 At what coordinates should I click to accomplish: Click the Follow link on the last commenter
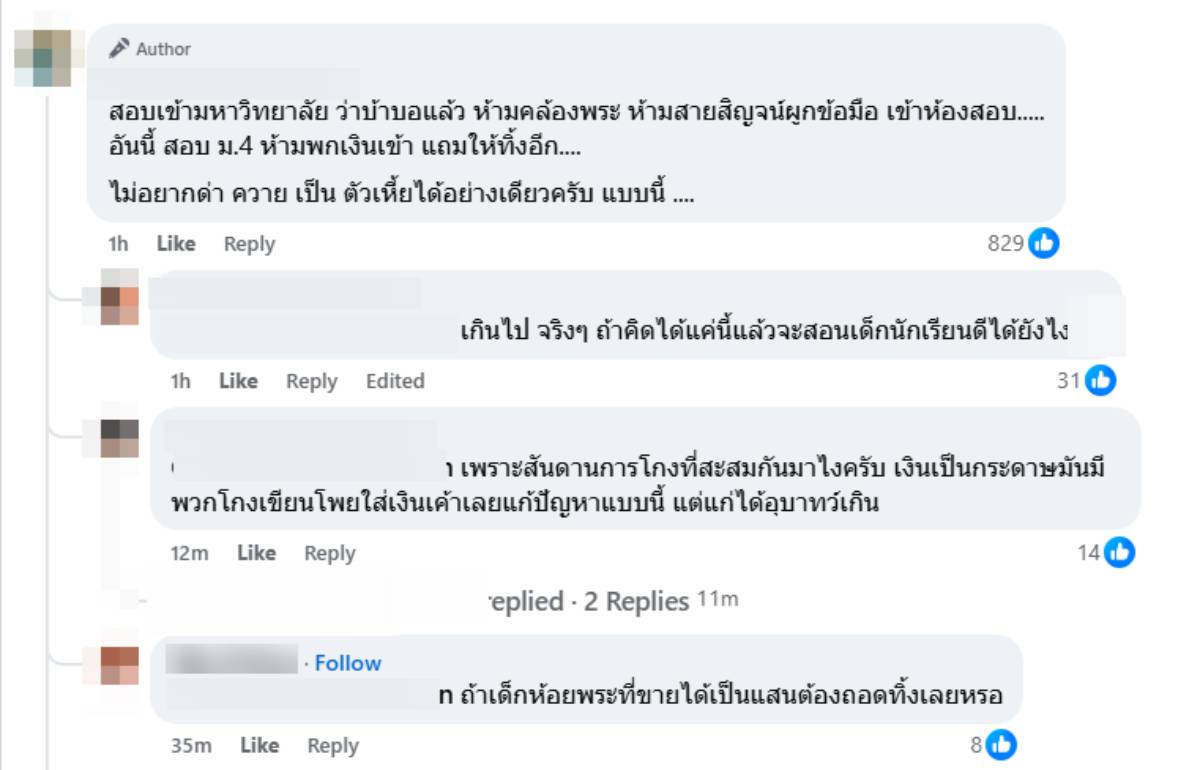346,663
